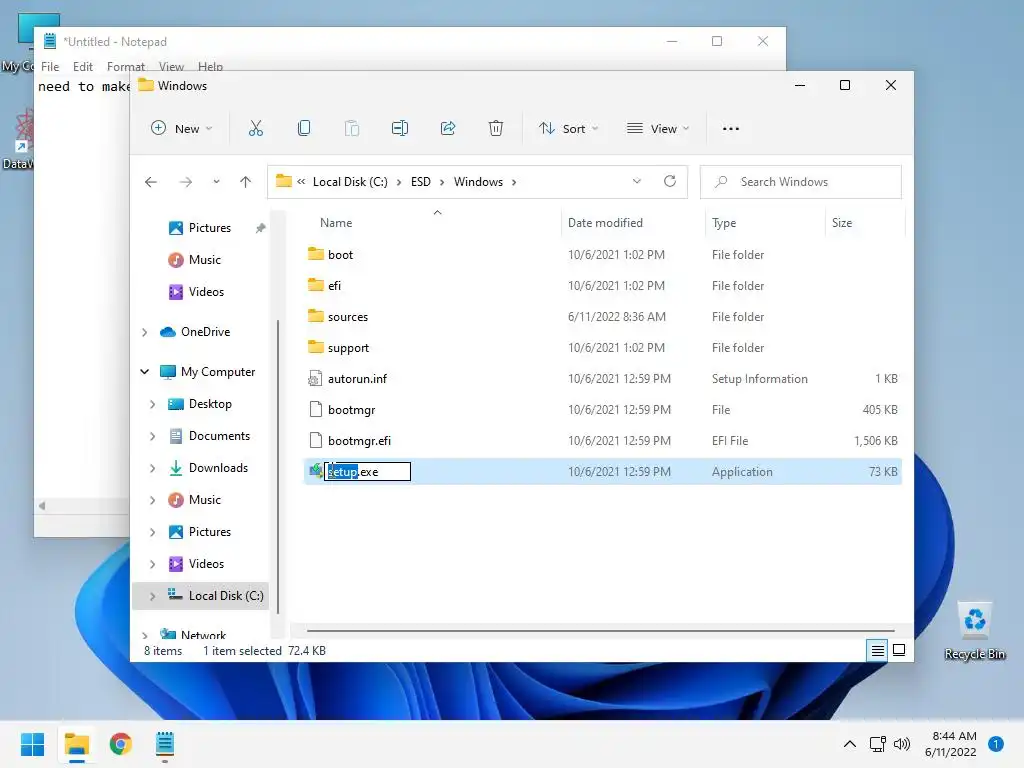The height and width of the screenshot is (768, 1024).
Task: Click the Delete trash icon in toolbar
Action: (x=496, y=129)
